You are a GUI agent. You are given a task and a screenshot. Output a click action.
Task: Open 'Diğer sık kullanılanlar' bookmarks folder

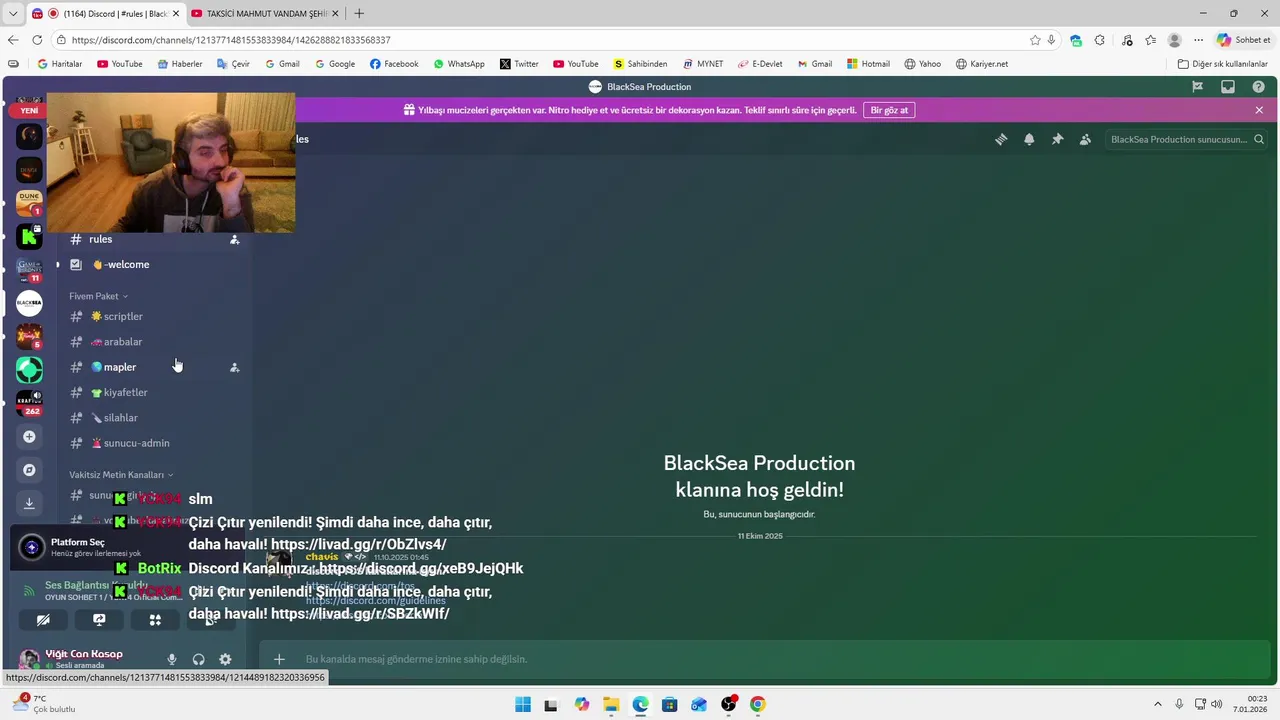coord(1222,64)
